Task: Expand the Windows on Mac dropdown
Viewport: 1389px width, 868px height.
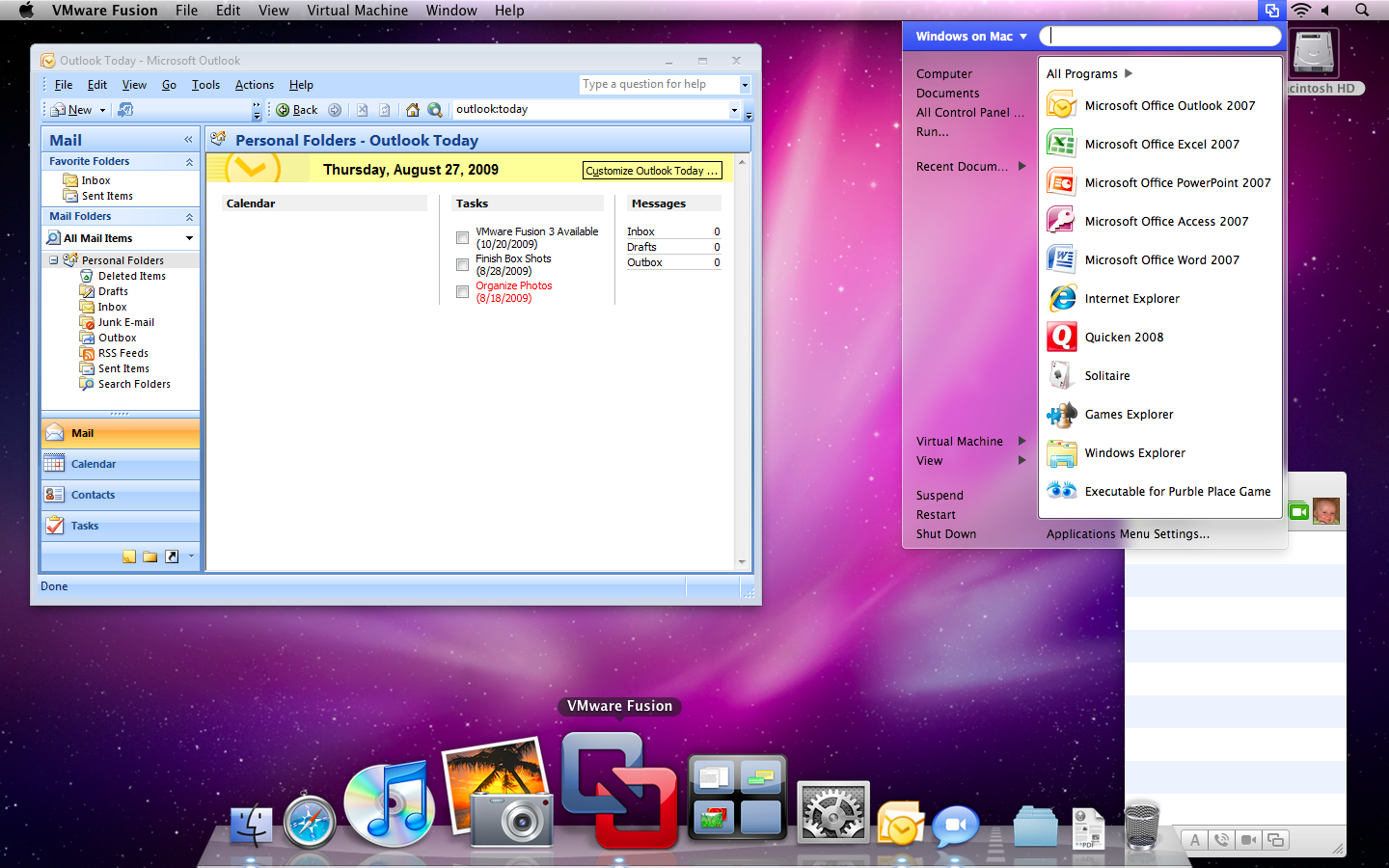Action: click(1023, 37)
